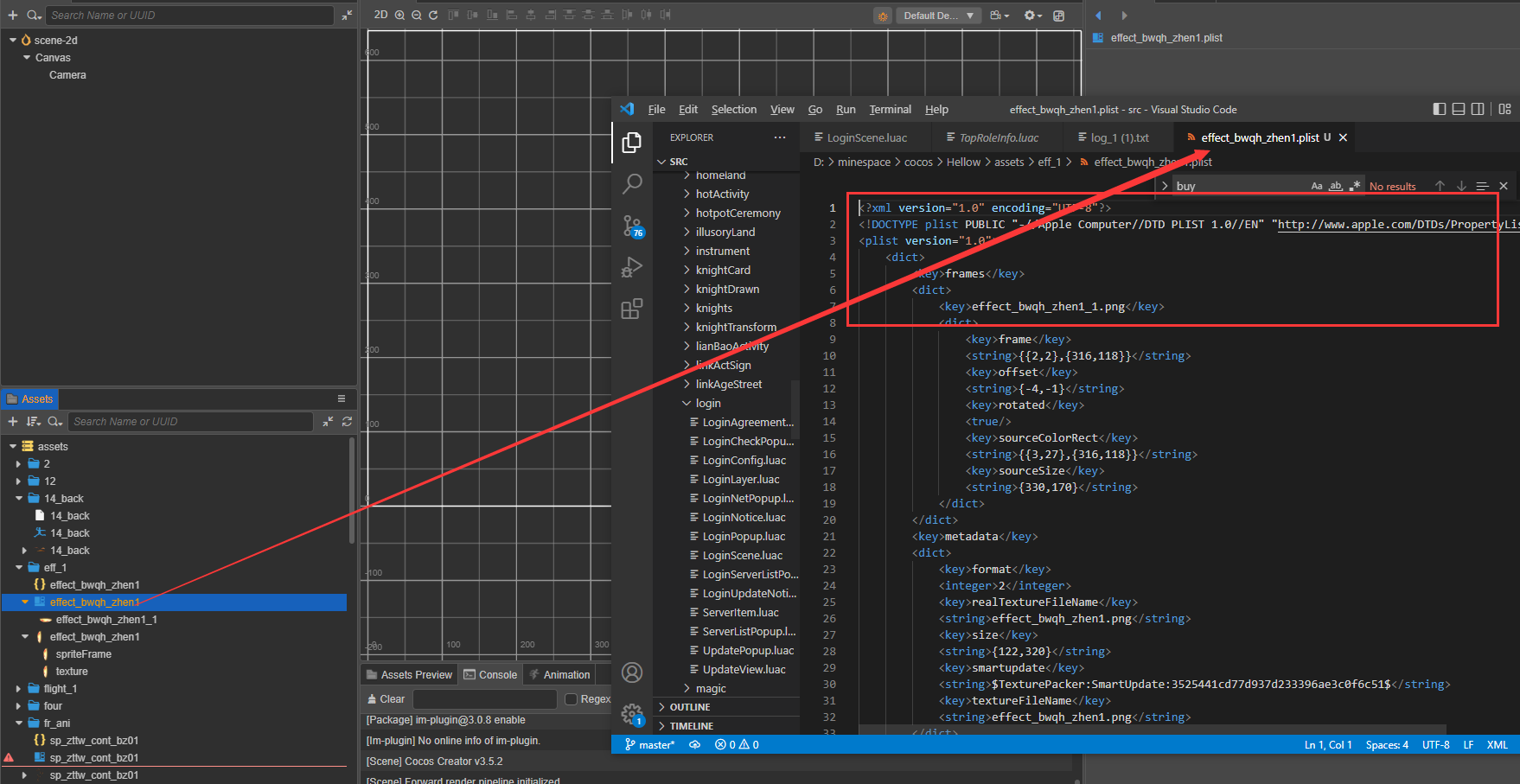Collapse the Canvas node
This screenshot has height=784, width=1520.
[x=27, y=57]
